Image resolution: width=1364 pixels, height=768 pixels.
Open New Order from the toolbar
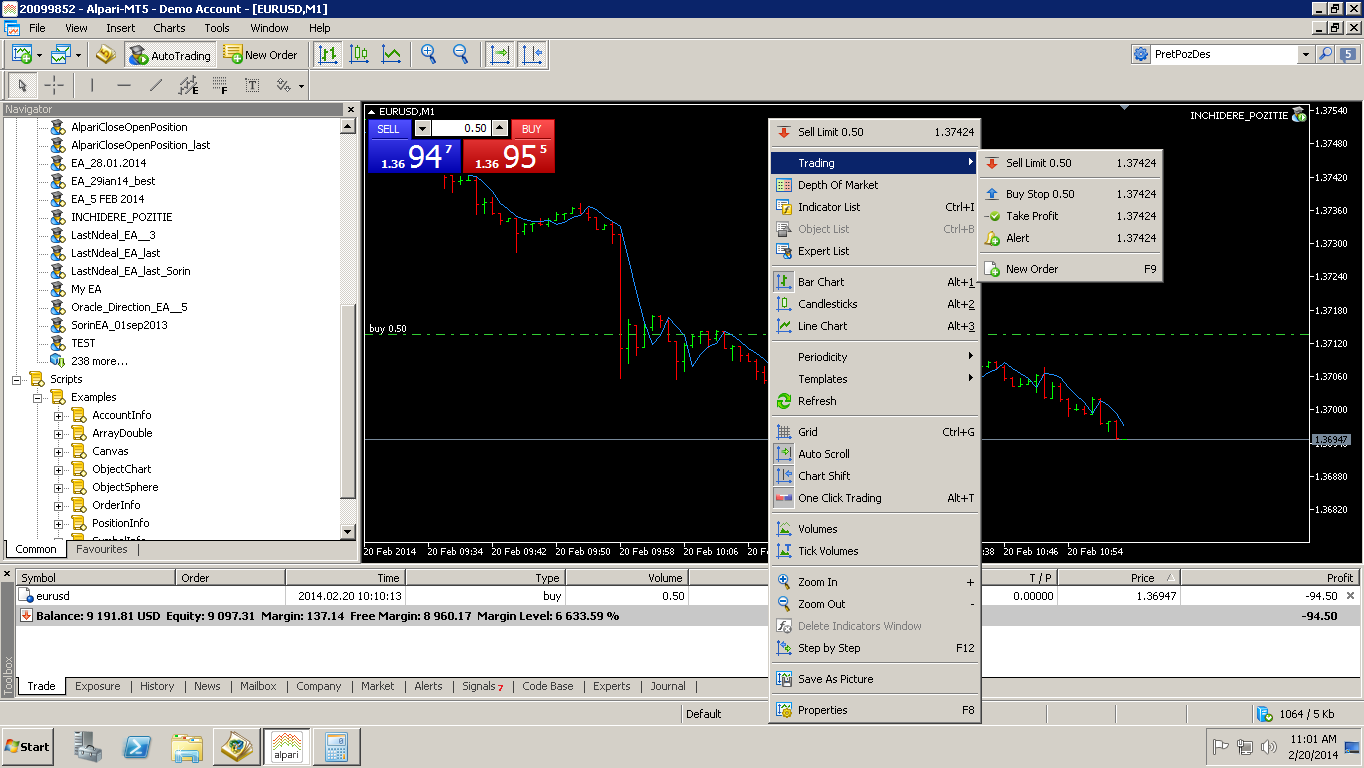(x=262, y=55)
